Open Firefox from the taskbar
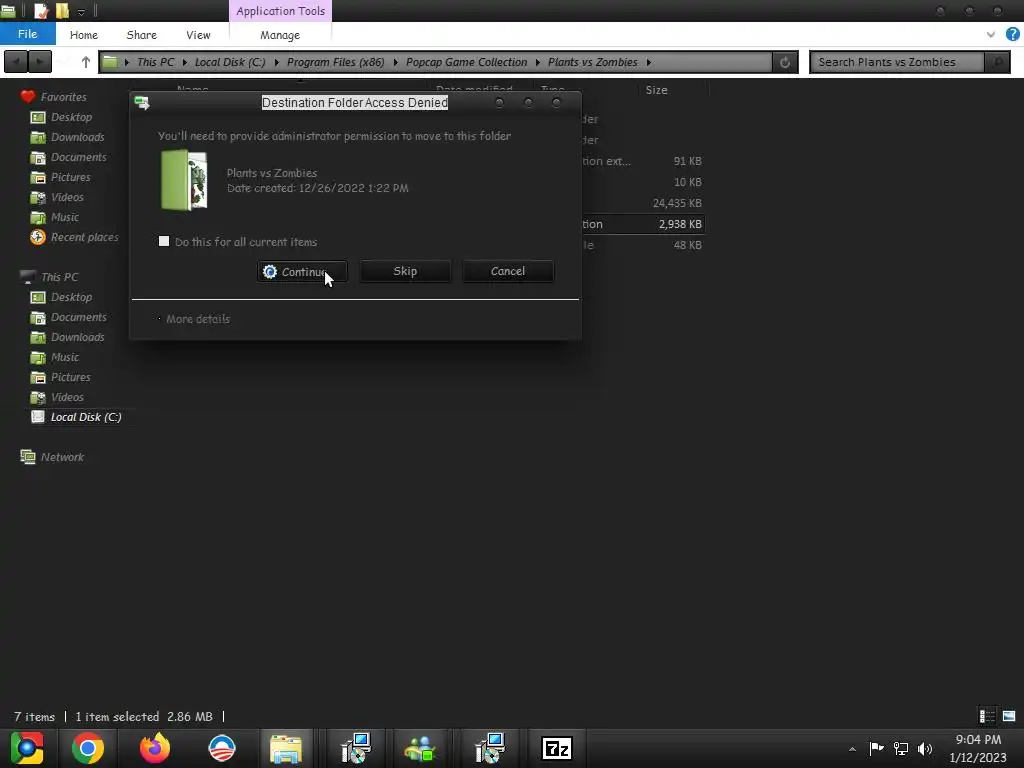This screenshot has width=1024, height=768. coord(155,748)
